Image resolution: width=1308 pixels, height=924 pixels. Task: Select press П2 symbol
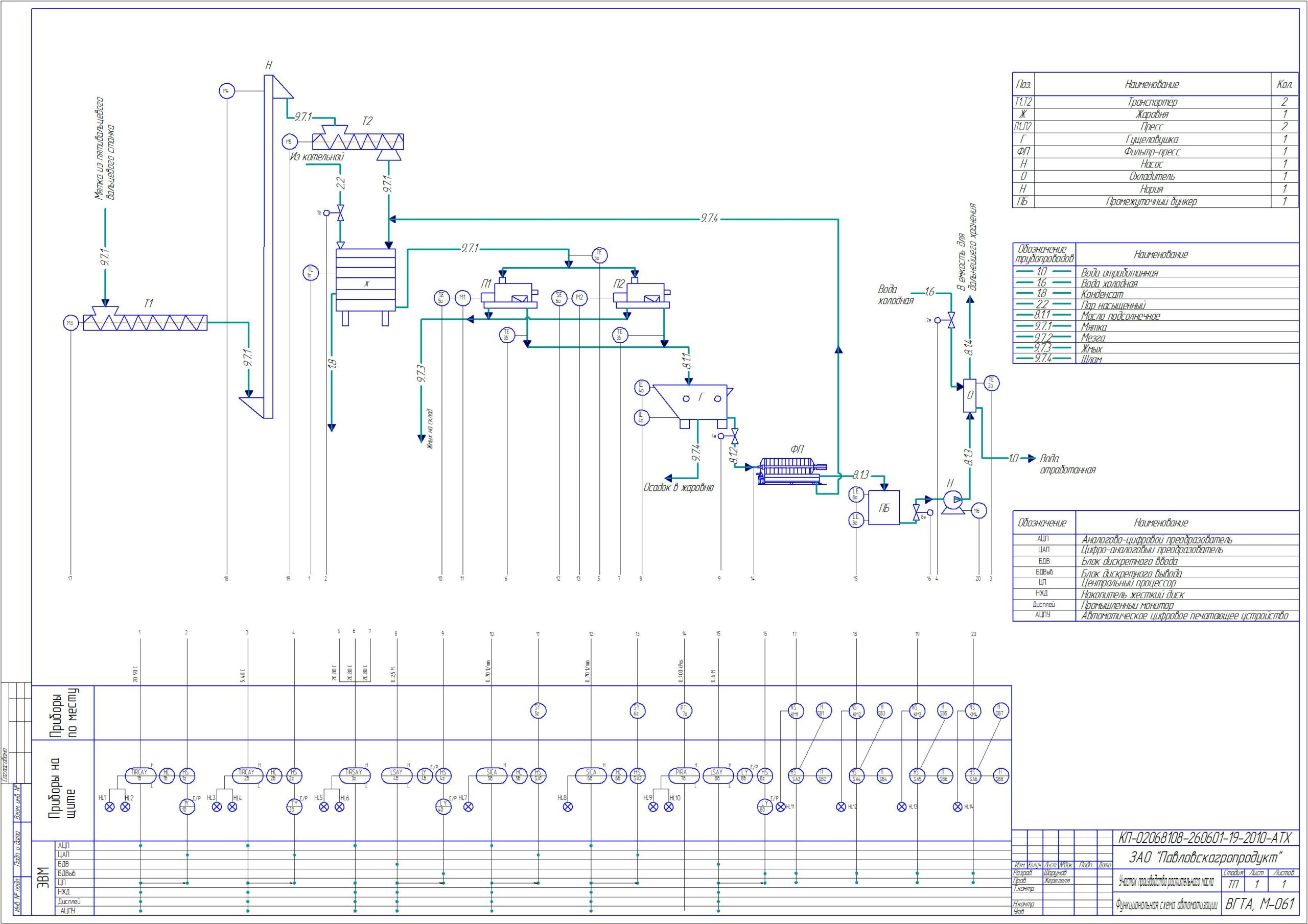pyautogui.click(x=641, y=293)
